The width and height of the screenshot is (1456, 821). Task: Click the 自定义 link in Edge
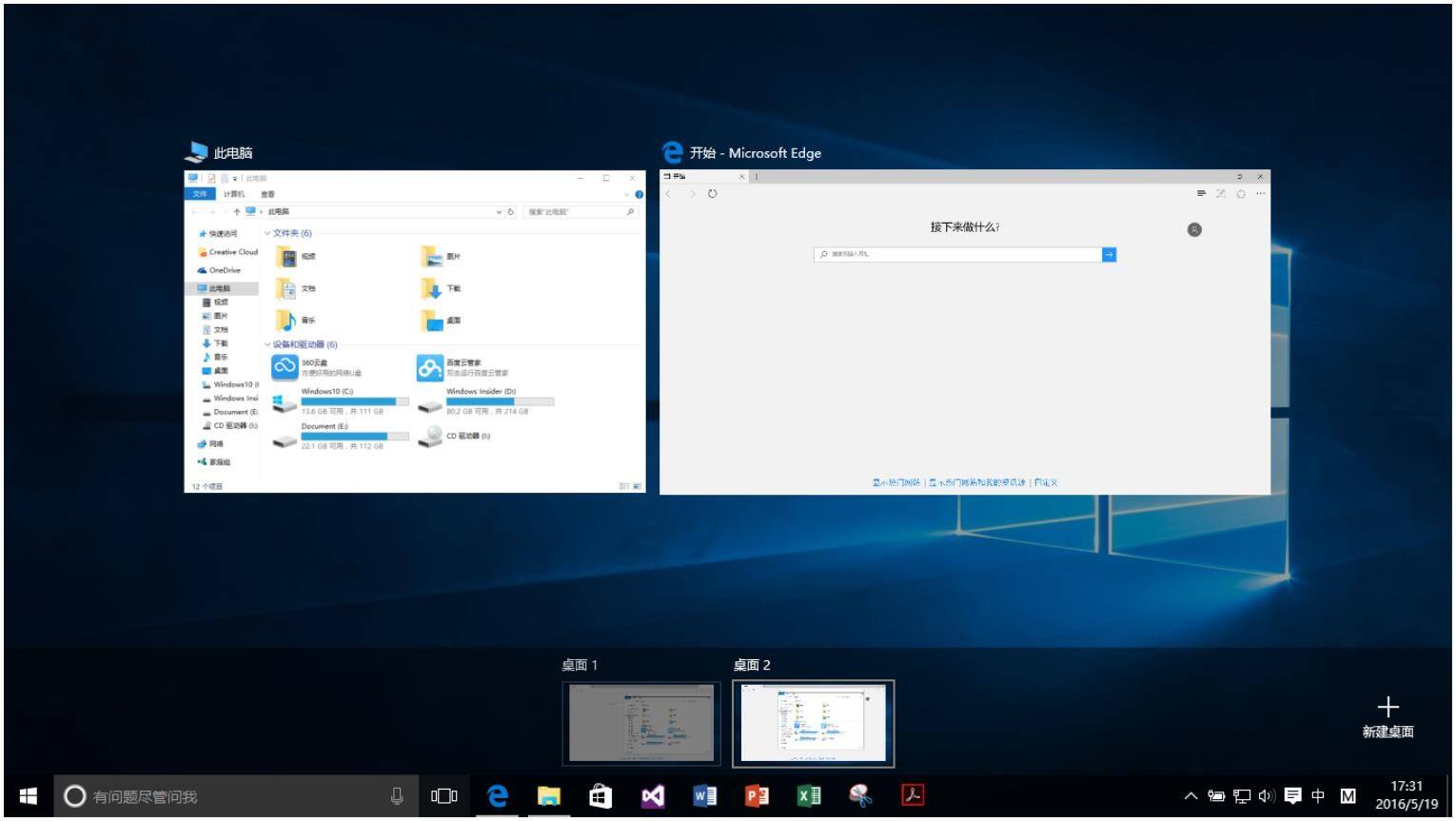[x=1046, y=482]
